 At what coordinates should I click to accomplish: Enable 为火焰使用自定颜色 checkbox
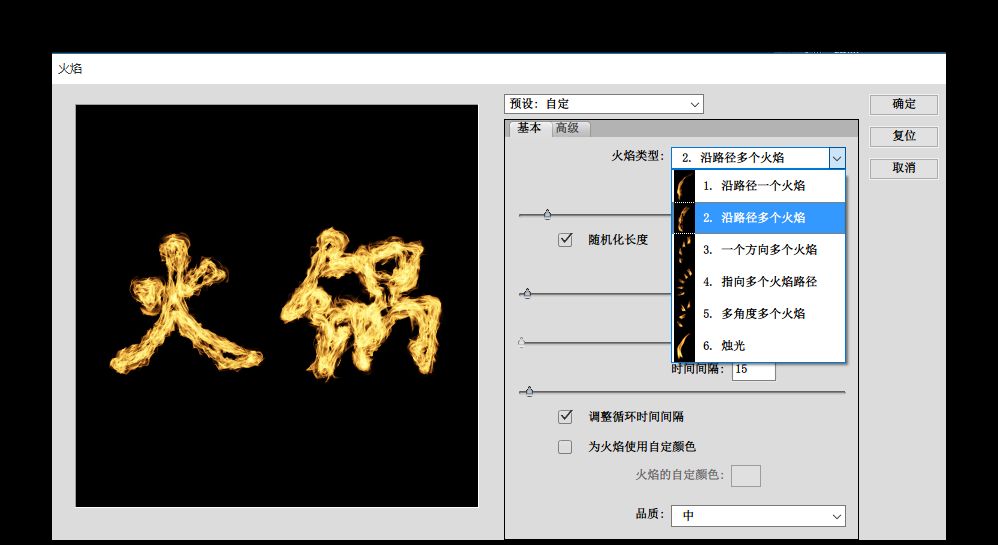[565, 447]
